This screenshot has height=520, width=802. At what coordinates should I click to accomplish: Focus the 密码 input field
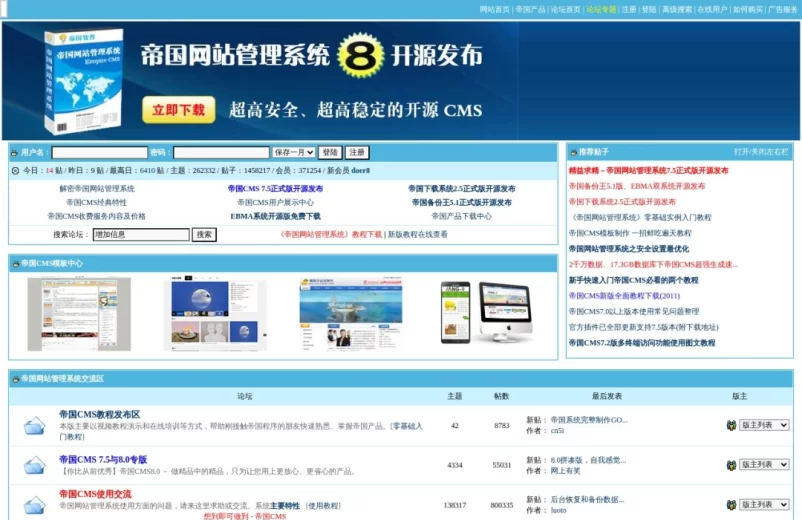click(x=221, y=152)
